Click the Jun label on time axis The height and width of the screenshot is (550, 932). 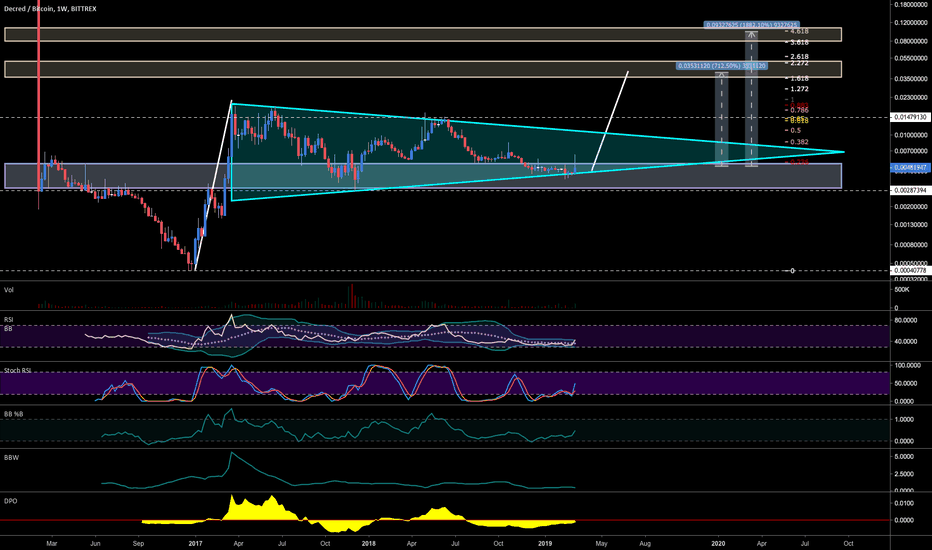click(x=95, y=543)
